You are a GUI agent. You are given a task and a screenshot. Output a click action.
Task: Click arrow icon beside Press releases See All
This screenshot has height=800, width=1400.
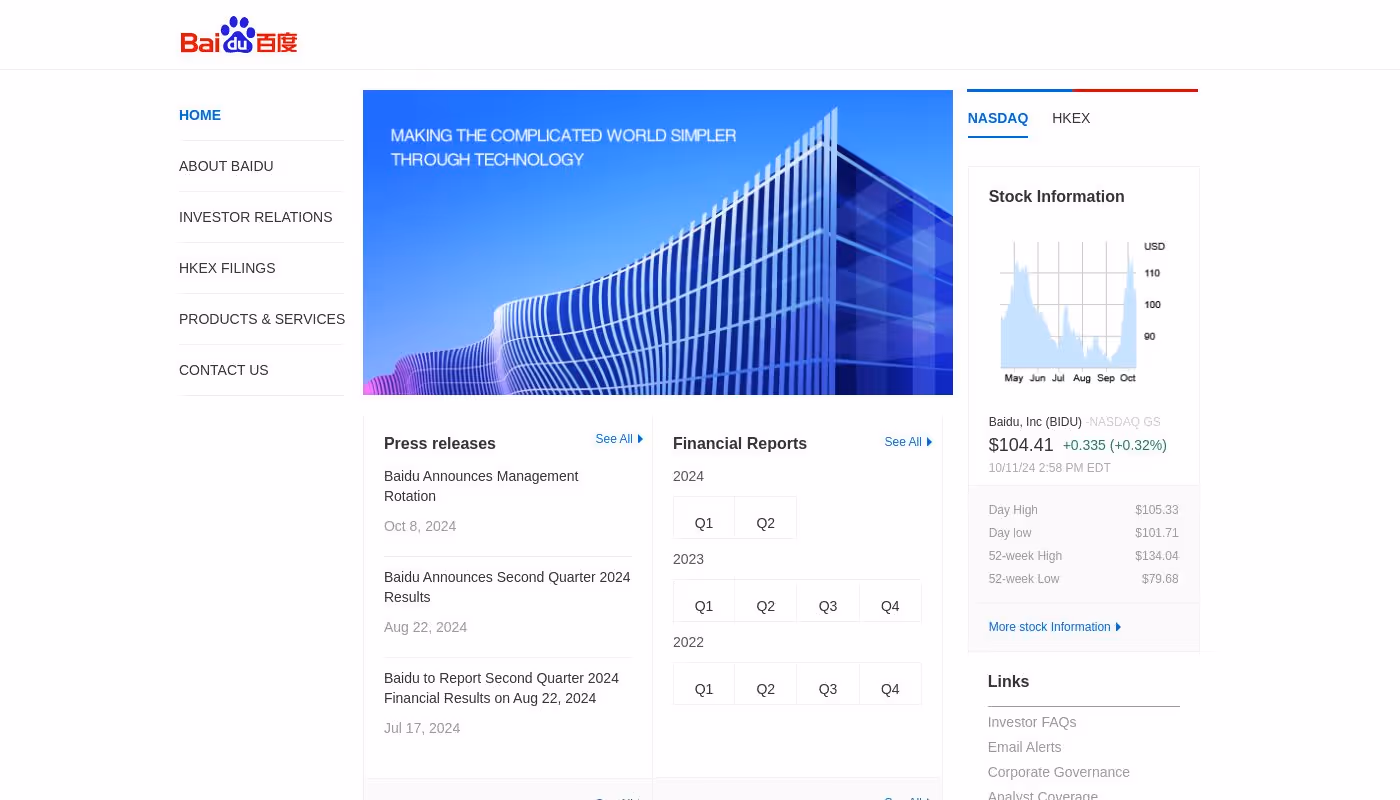point(640,439)
